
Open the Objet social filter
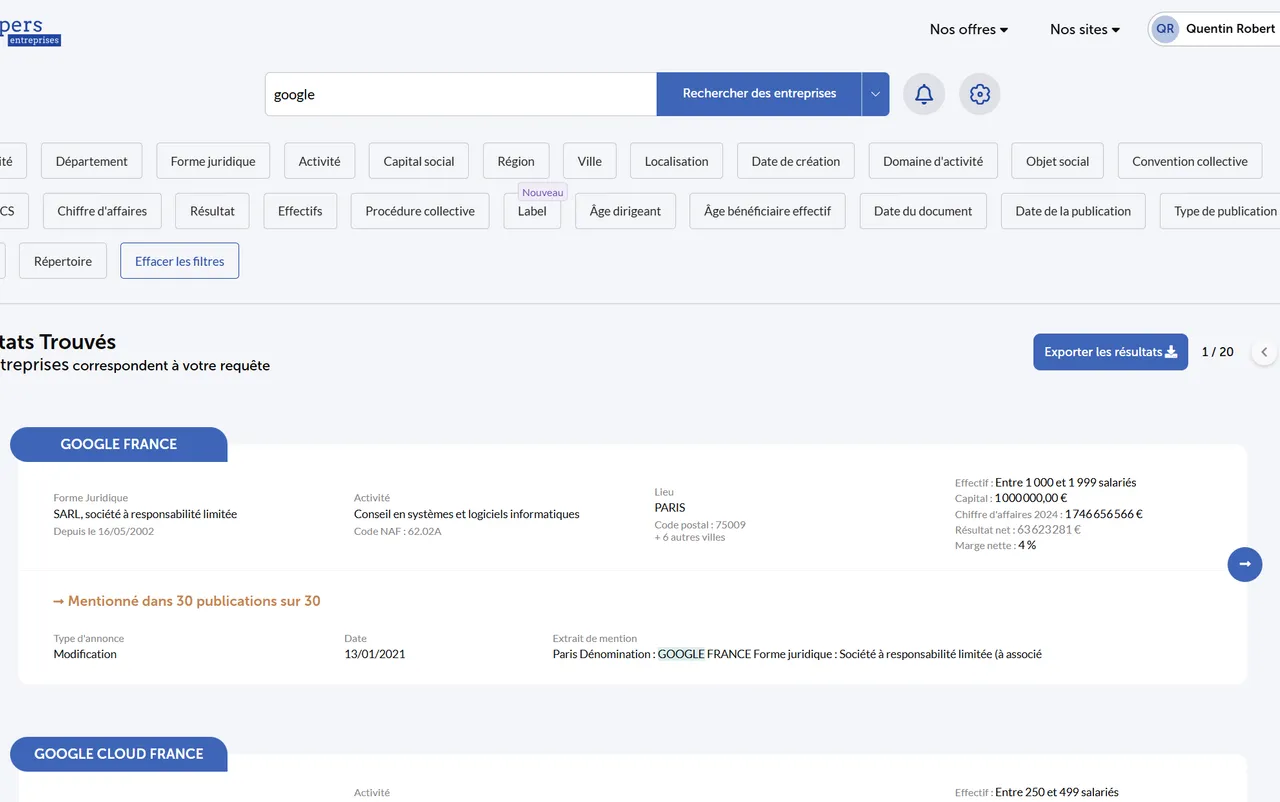click(1058, 161)
